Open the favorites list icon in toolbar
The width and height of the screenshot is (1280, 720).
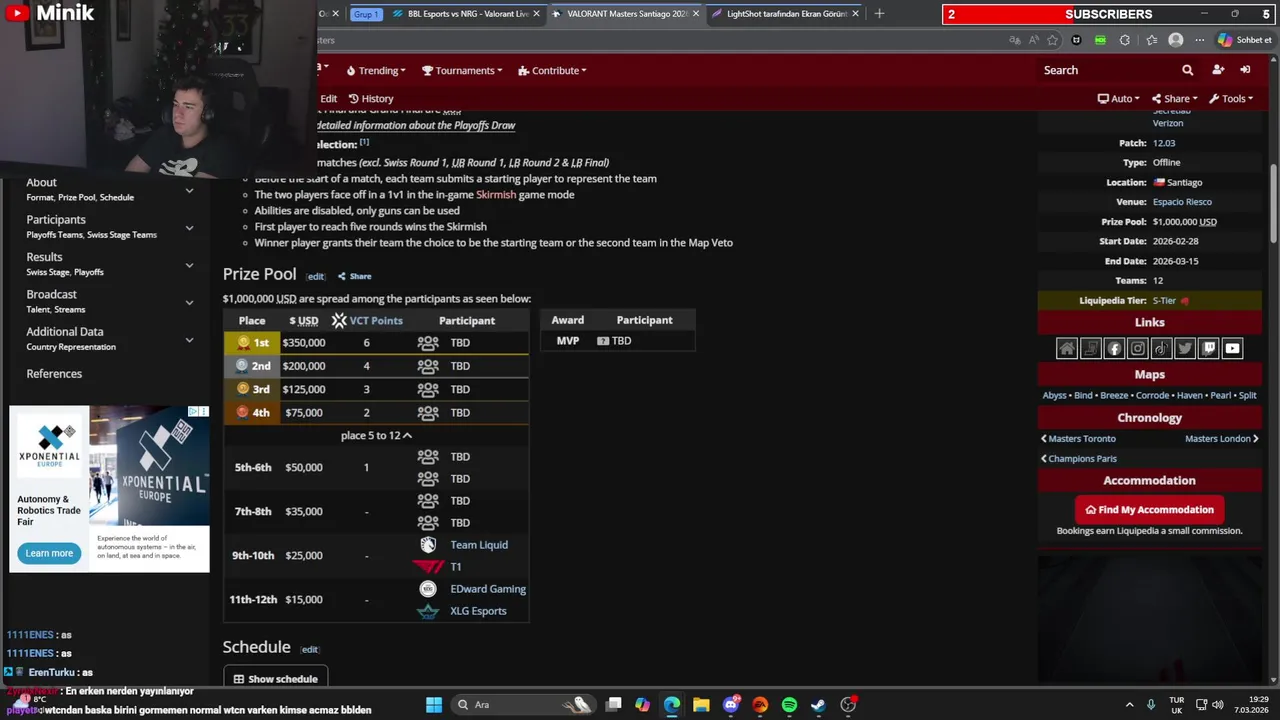(1151, 40)
